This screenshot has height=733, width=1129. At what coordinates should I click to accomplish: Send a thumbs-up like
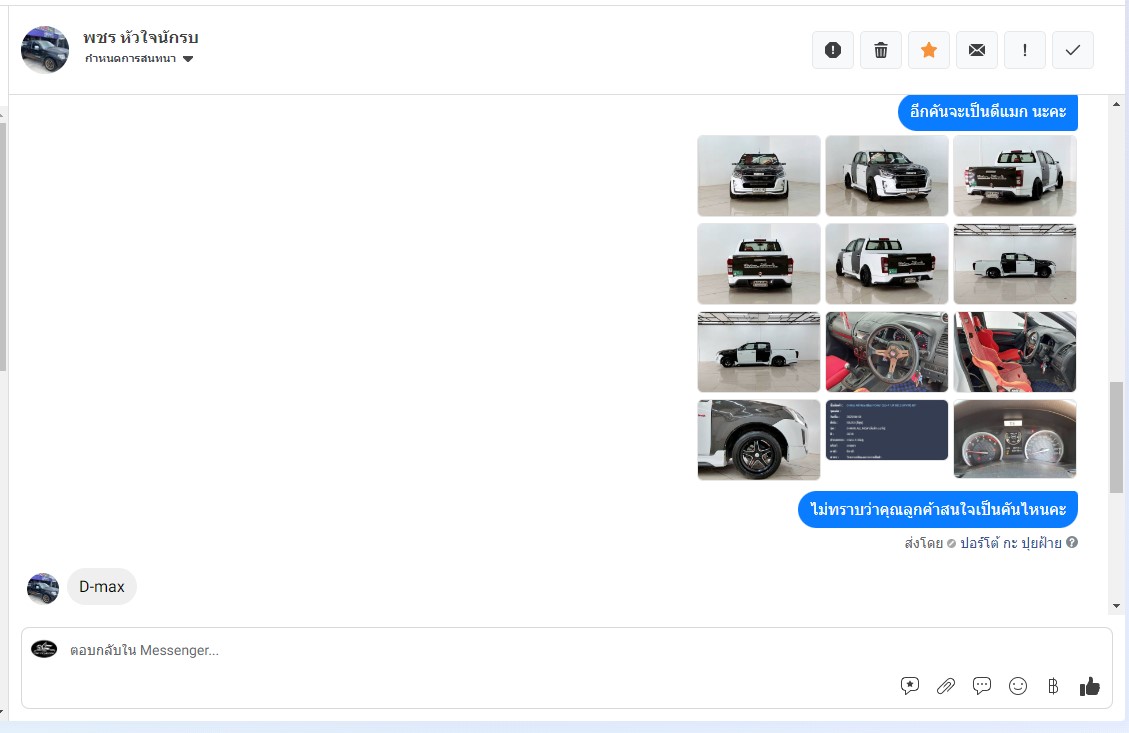point(1089,687)
